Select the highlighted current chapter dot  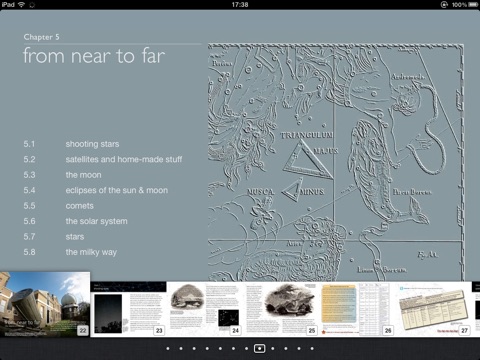click(259, 348)
